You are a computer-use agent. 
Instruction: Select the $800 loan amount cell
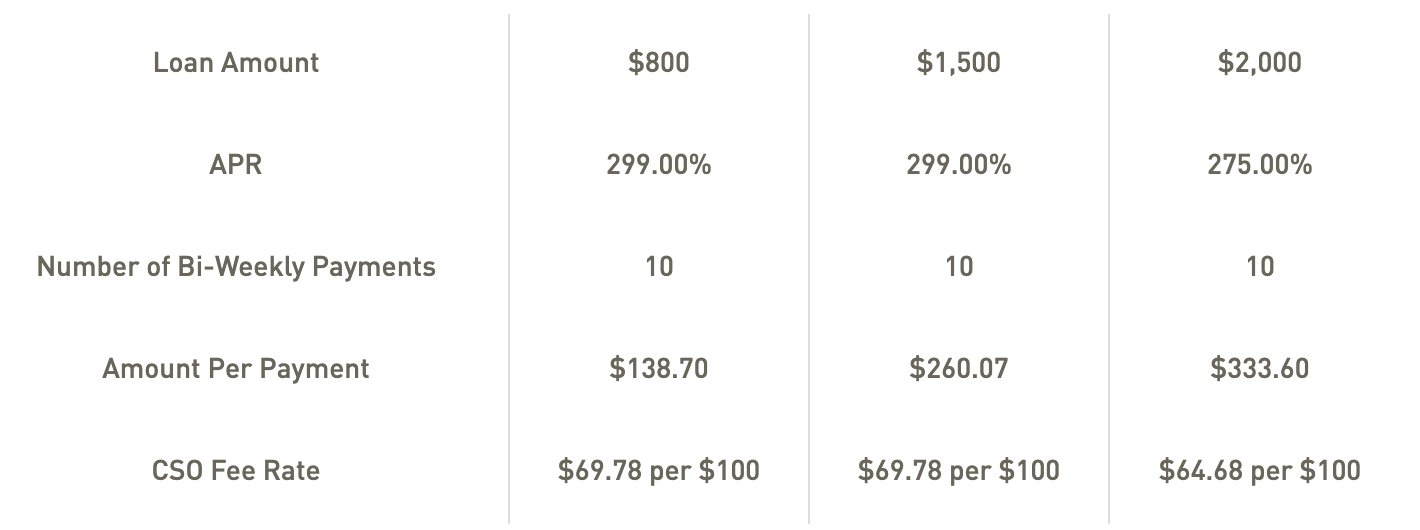[x=659, y=63]
